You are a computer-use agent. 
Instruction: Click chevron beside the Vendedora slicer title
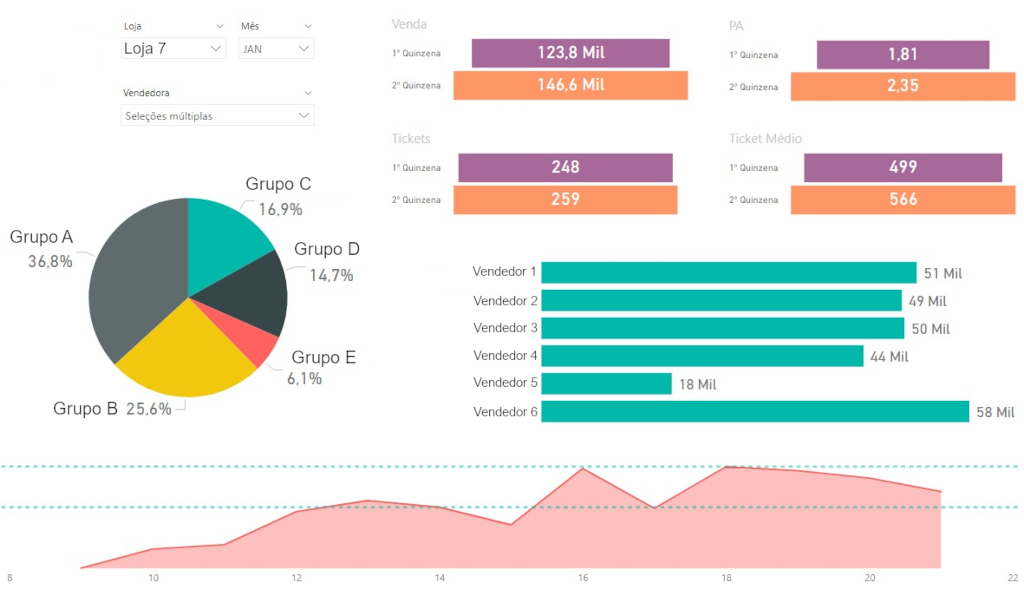pyautogui.click(x=307, y=93)
